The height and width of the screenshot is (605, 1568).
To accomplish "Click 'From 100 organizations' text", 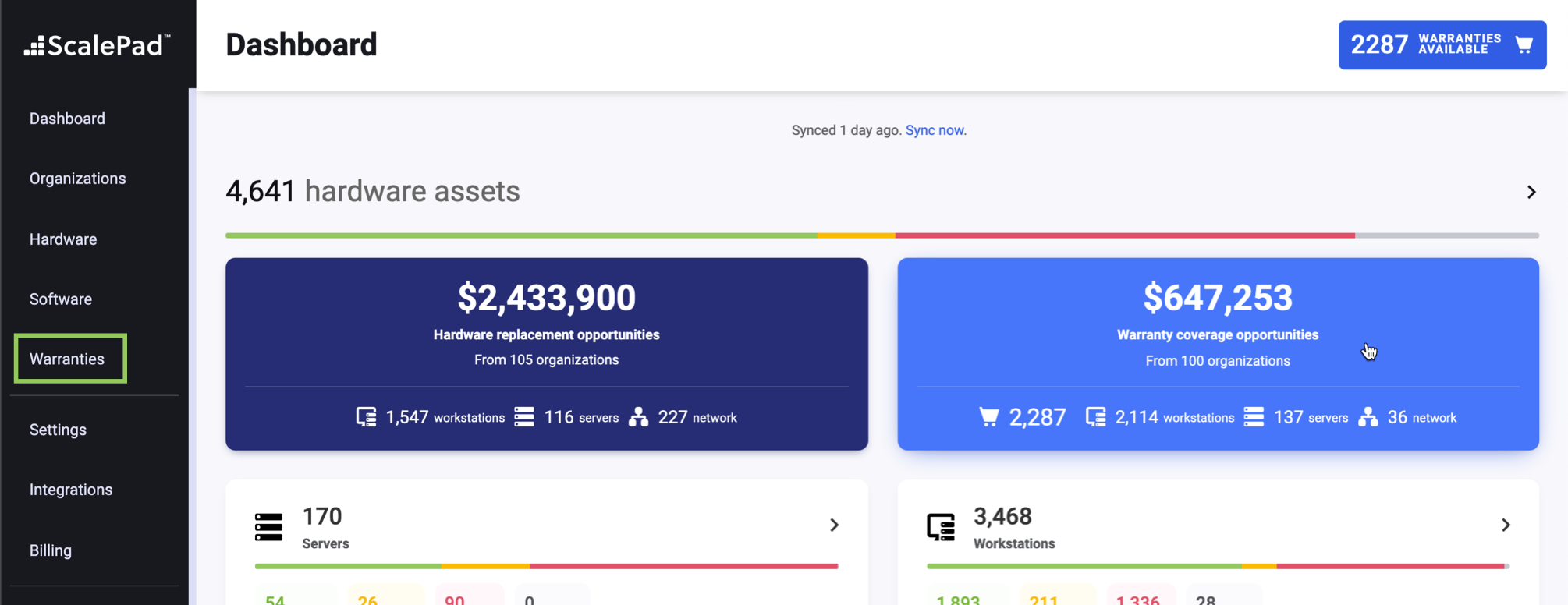I will coord(1218,361).
